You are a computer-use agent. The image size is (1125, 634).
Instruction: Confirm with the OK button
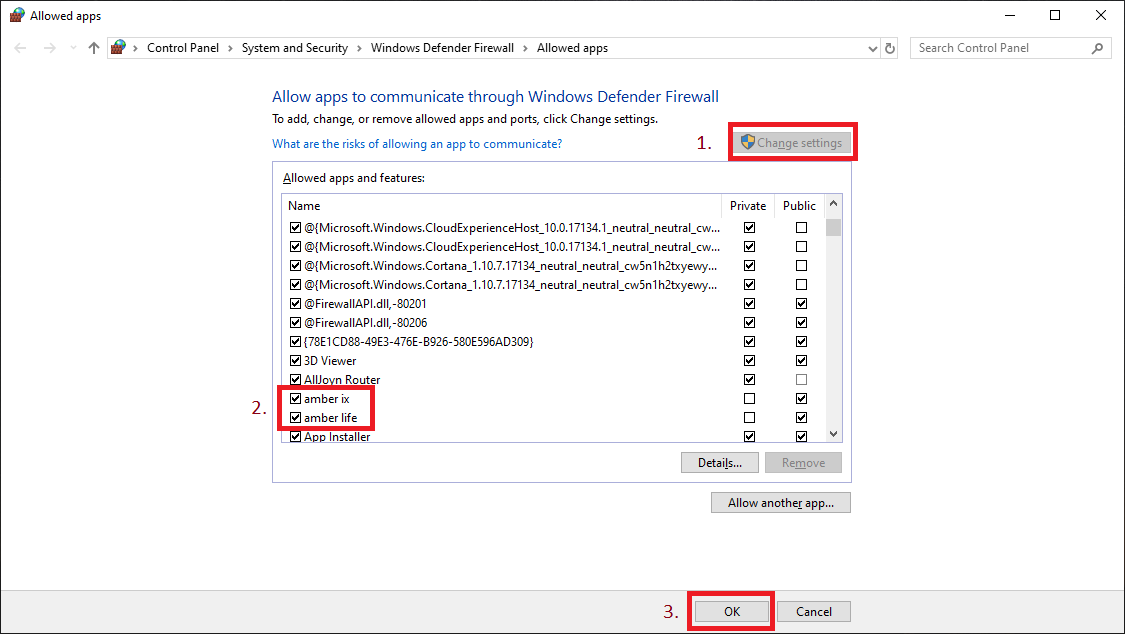tap(731, 612)
